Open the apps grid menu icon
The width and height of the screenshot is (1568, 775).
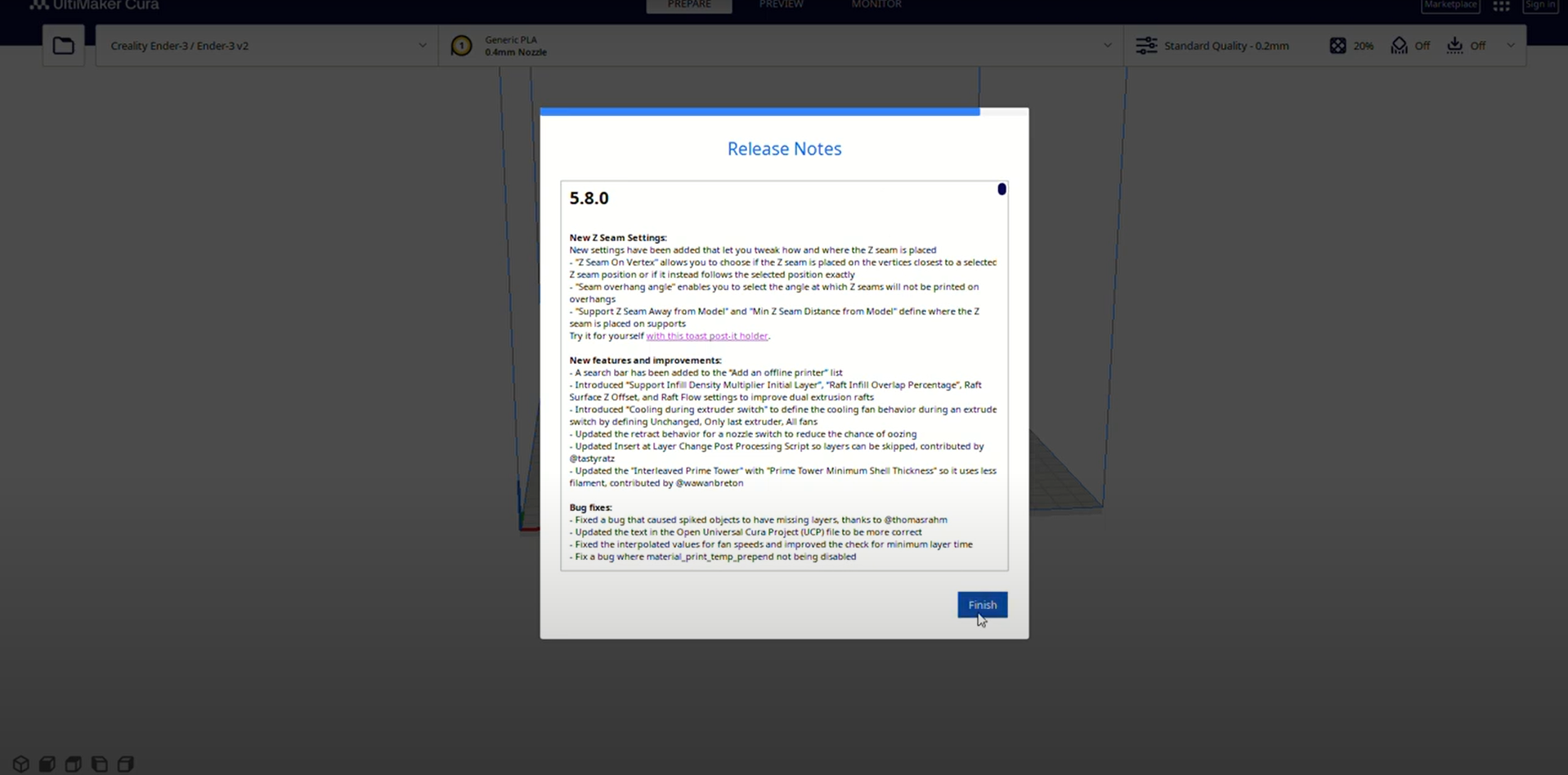pyautogui.click(x=1501, y=6)
